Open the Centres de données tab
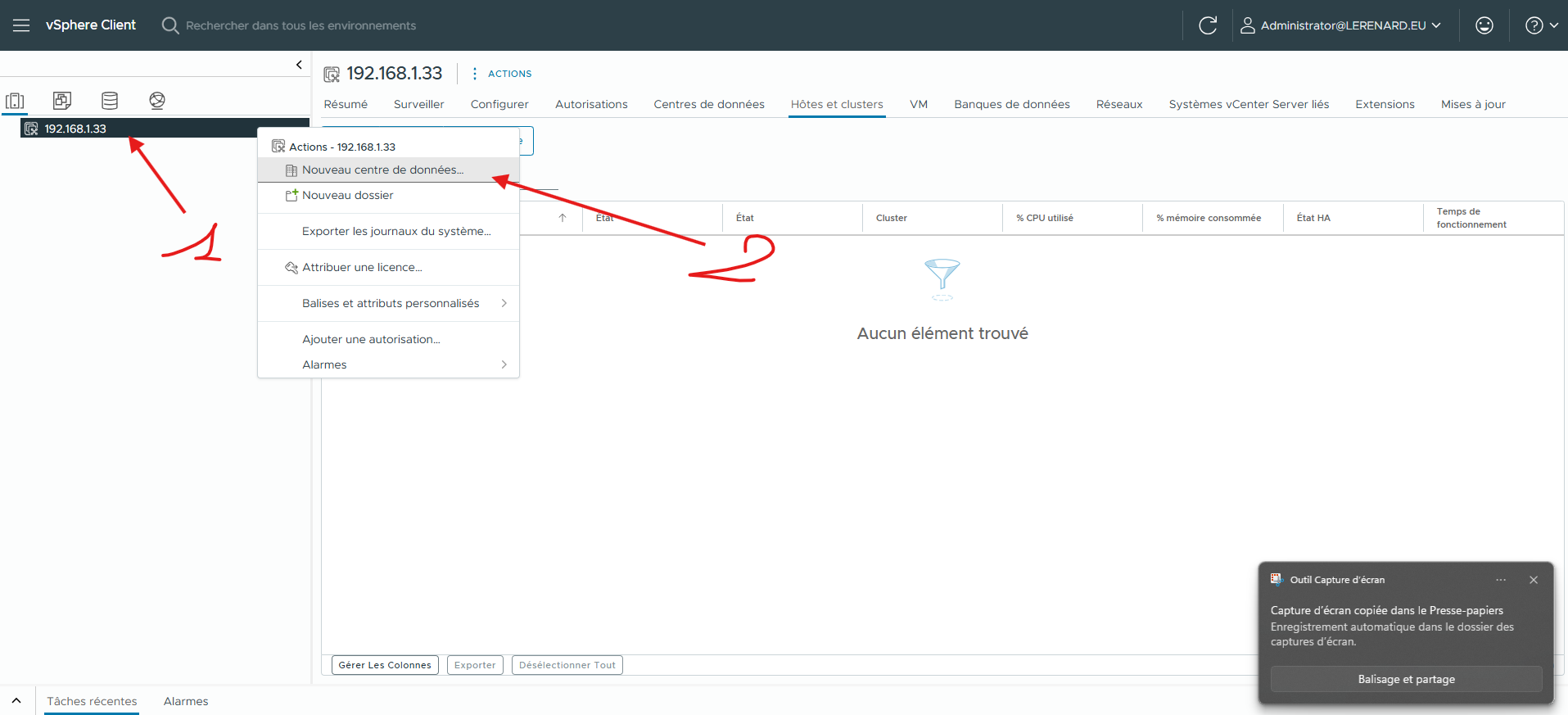This screenshot has height=715, width=1568. tap(709, 104)
